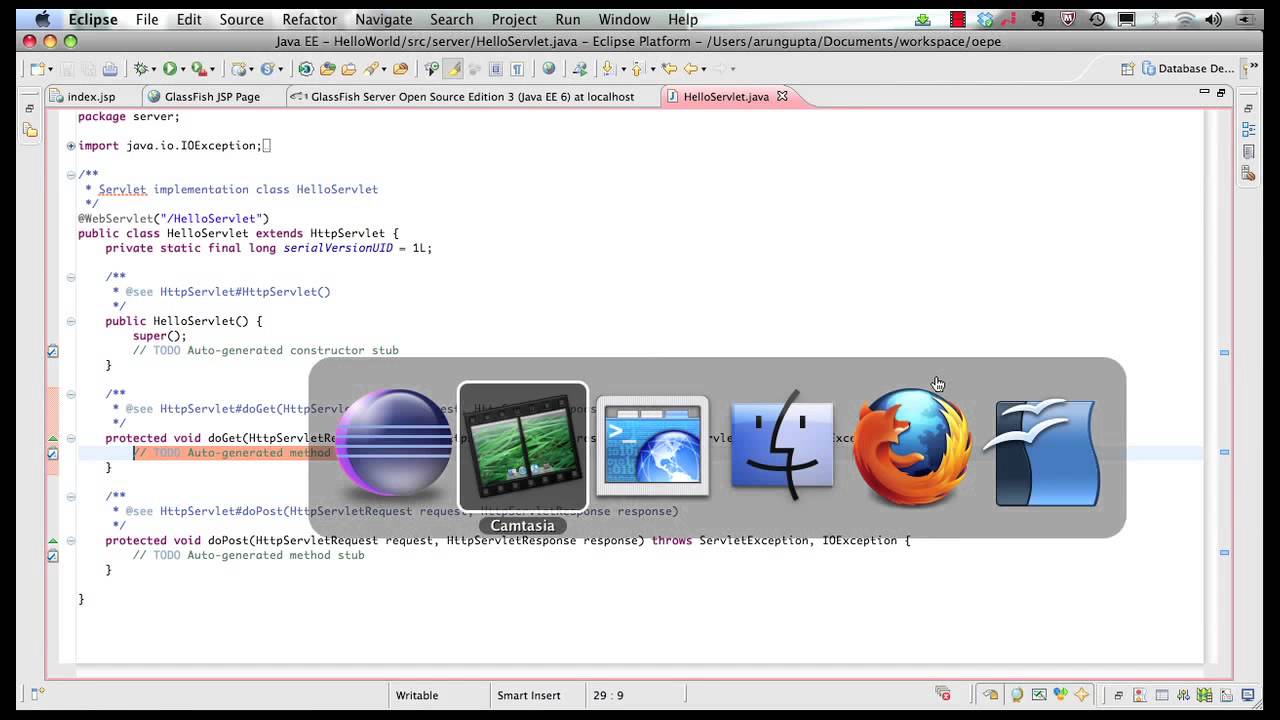
Task: Click the globe fast view icon in status bar
Action: point(1017,694)
